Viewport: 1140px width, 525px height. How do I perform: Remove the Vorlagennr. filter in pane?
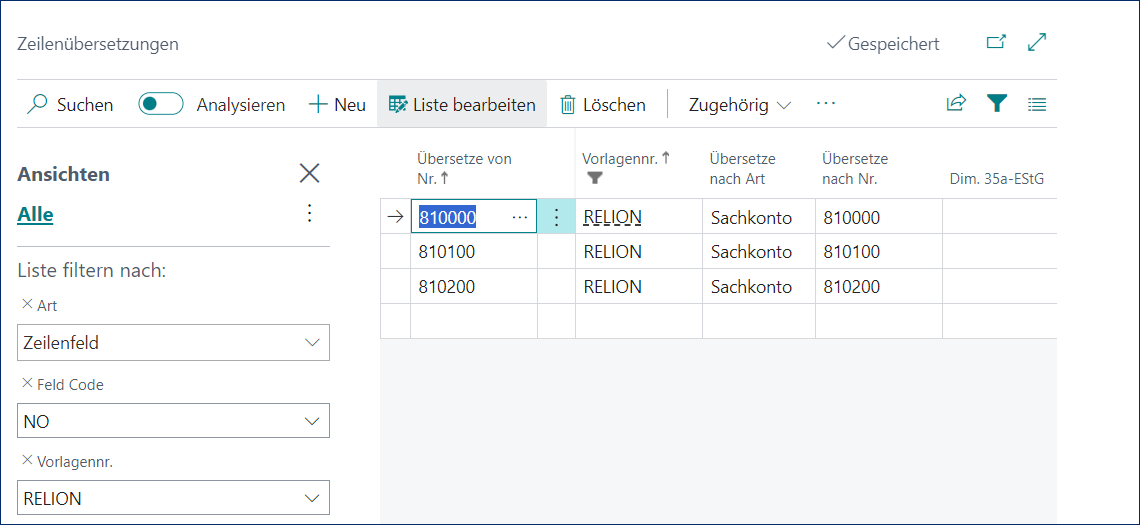[28, 460]
